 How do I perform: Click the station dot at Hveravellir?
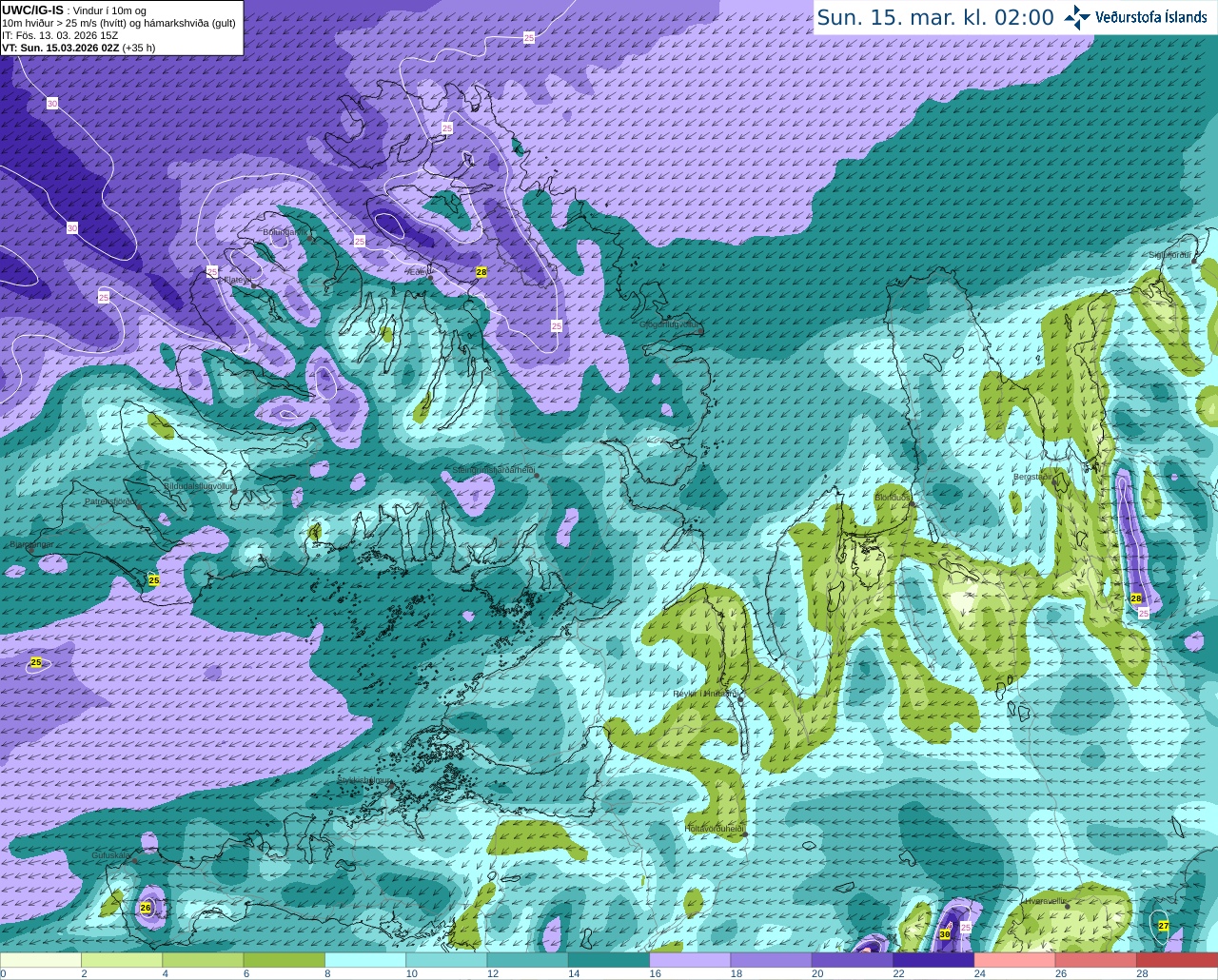(x=1068, y=907)
